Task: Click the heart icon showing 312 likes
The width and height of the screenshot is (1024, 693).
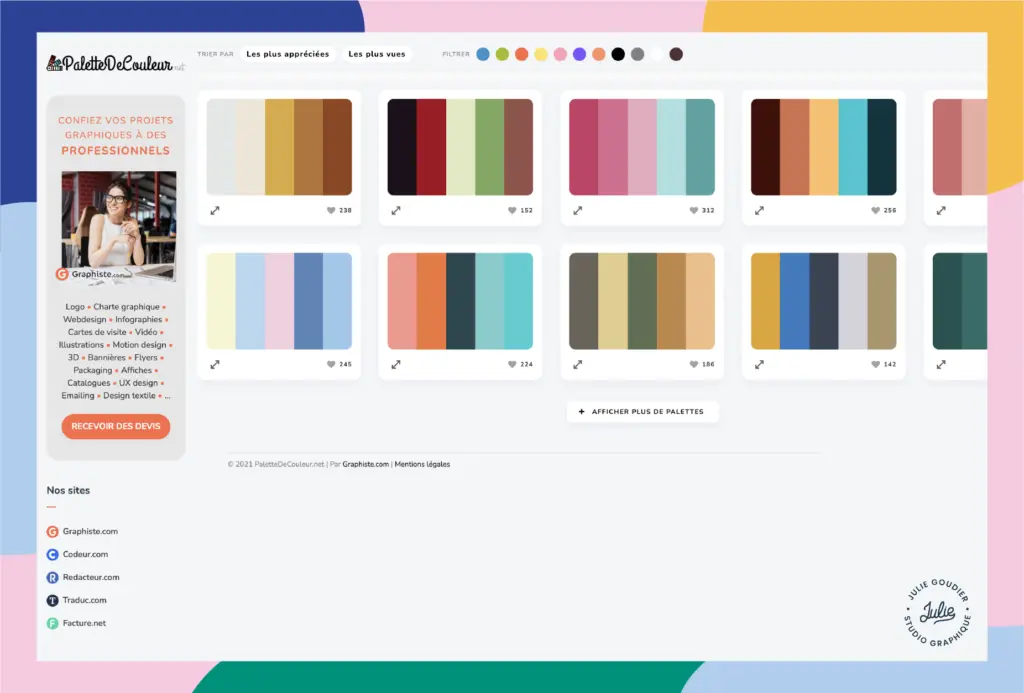Action: (x=694, y=211)
